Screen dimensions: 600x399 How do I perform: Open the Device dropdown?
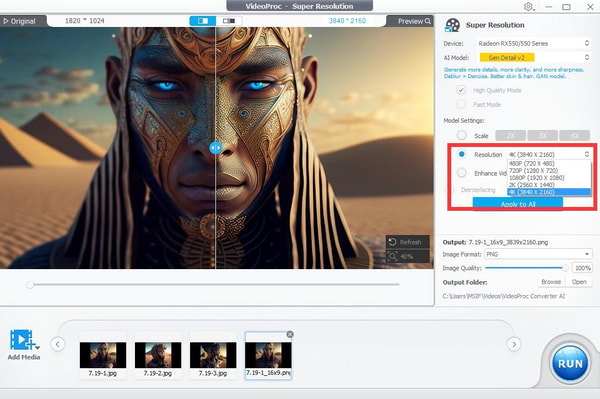[x=533, y=43]
